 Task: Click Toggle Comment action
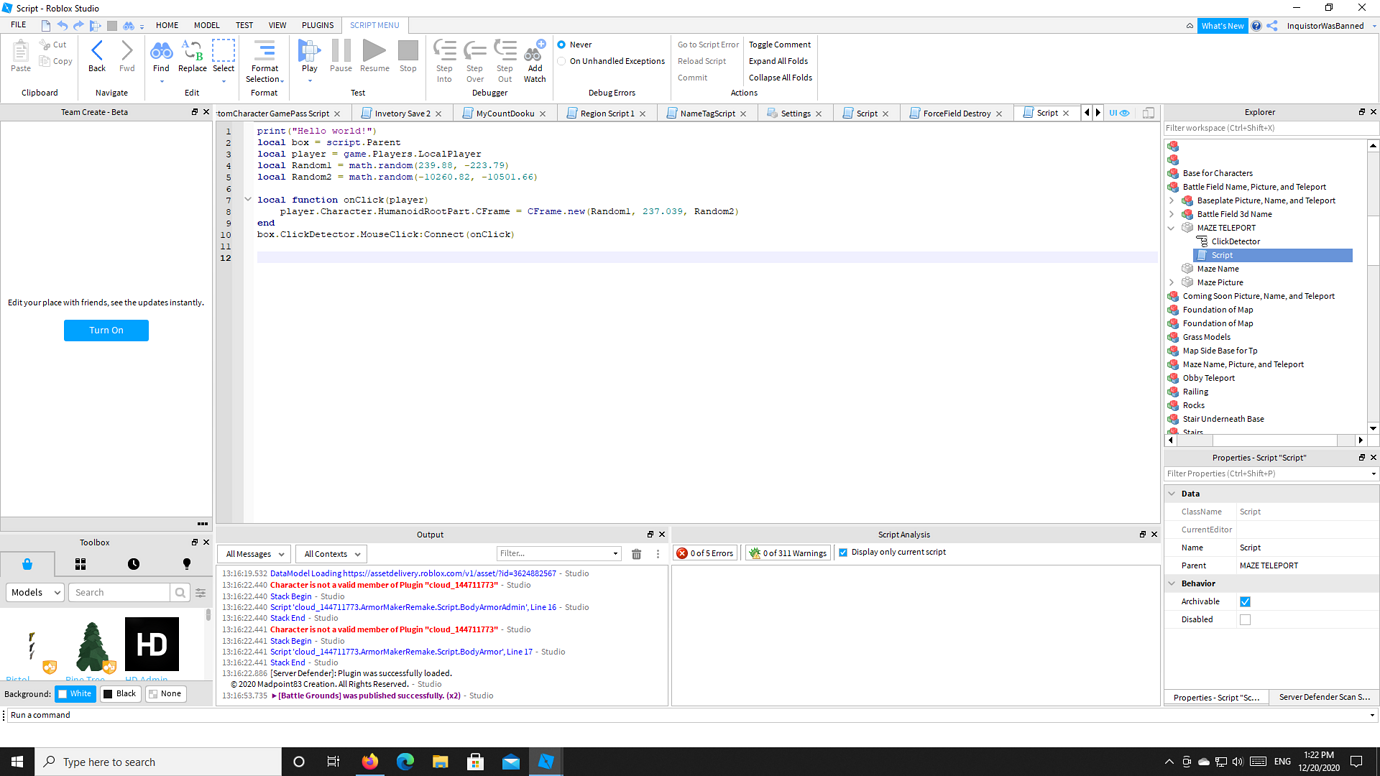(x=780, y=45)
